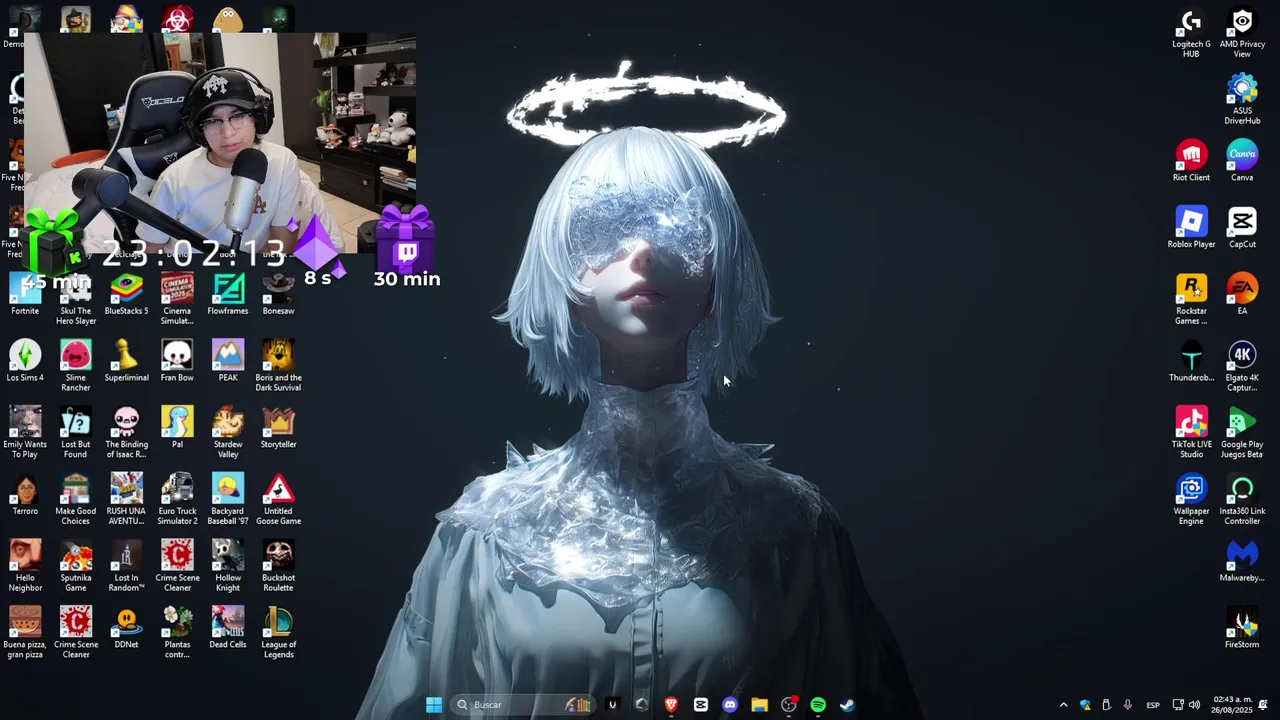Open the Fran Bow shortcut
The height and width of the screenshot is (720, 1280).
(177, 361)
